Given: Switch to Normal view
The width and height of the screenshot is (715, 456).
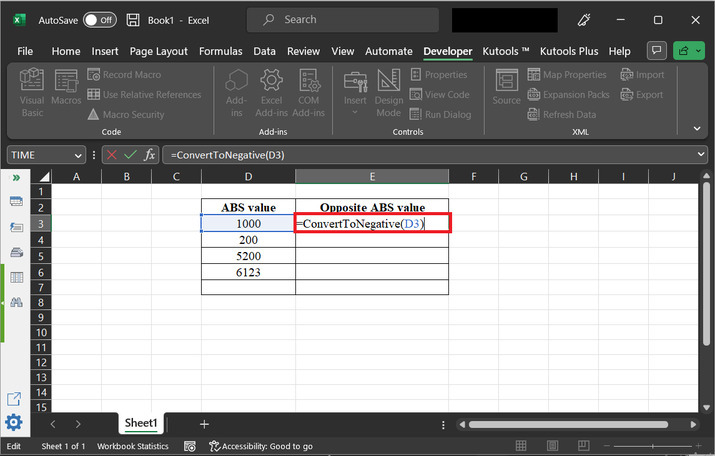Looking at the screenshot, I should pos(521,446).
